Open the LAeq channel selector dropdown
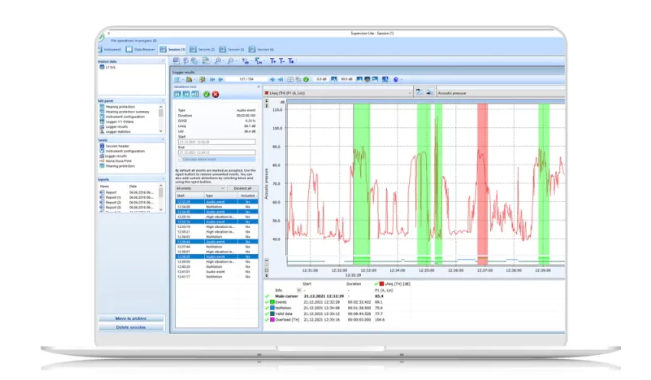This screenshot has height=380, width=651. click(338, 93)
